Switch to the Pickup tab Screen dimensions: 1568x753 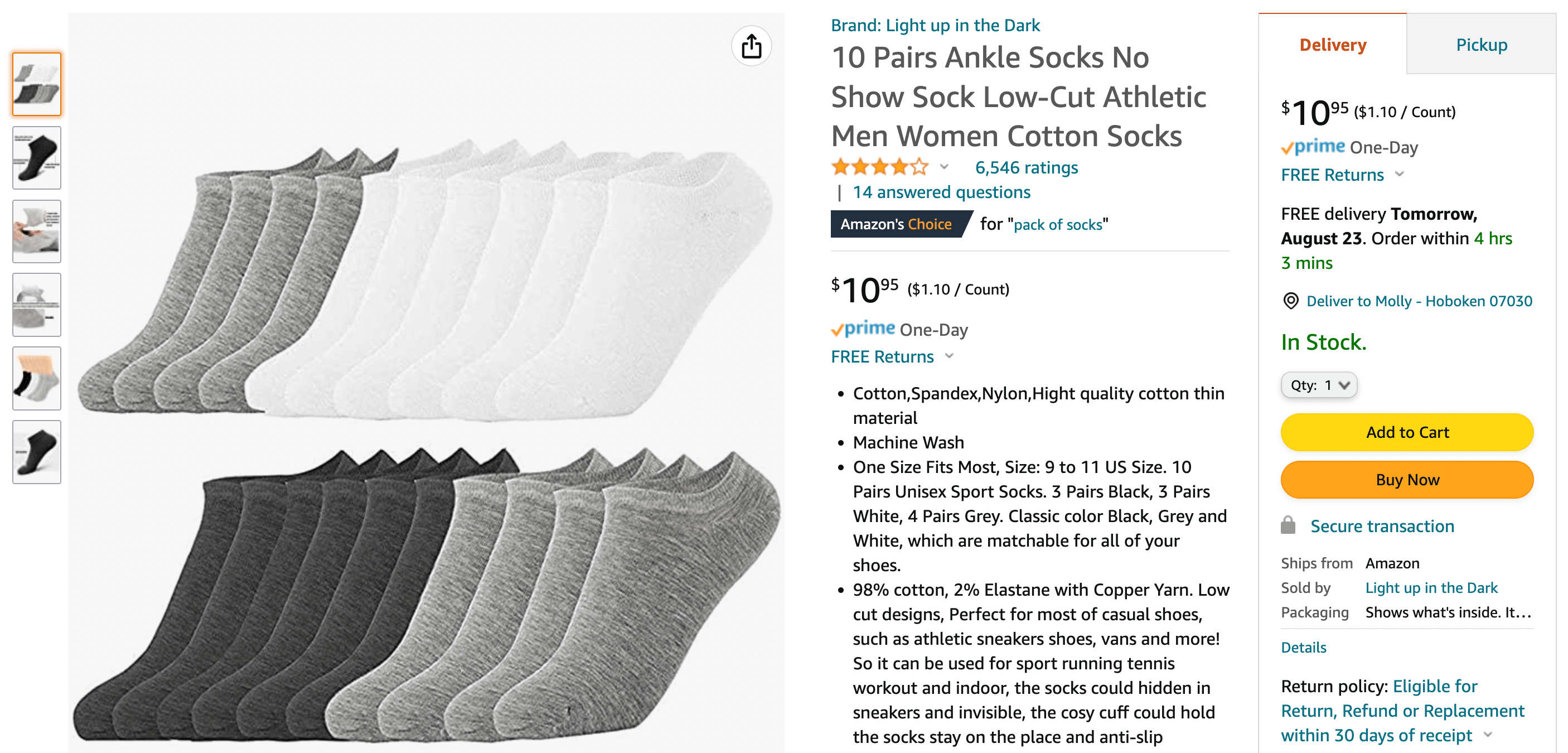(x=1482, y=44)
